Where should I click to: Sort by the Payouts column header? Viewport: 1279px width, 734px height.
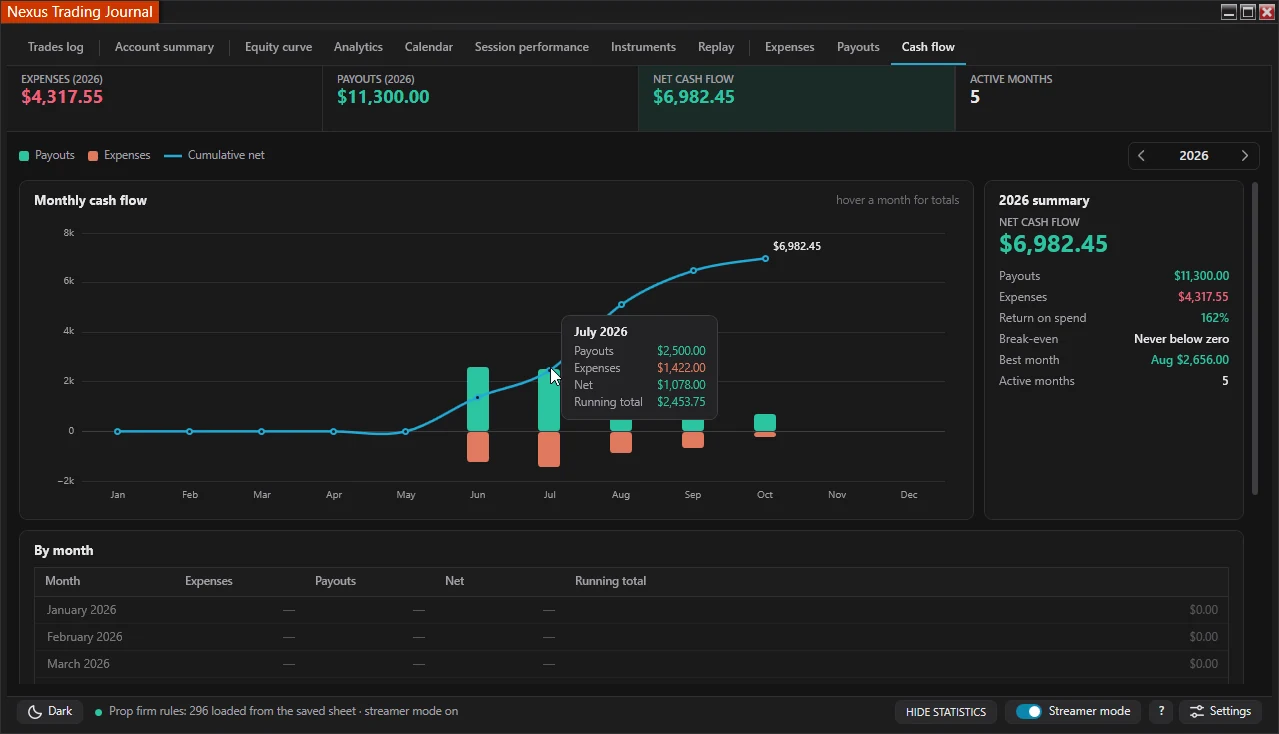tap(335, 581)
